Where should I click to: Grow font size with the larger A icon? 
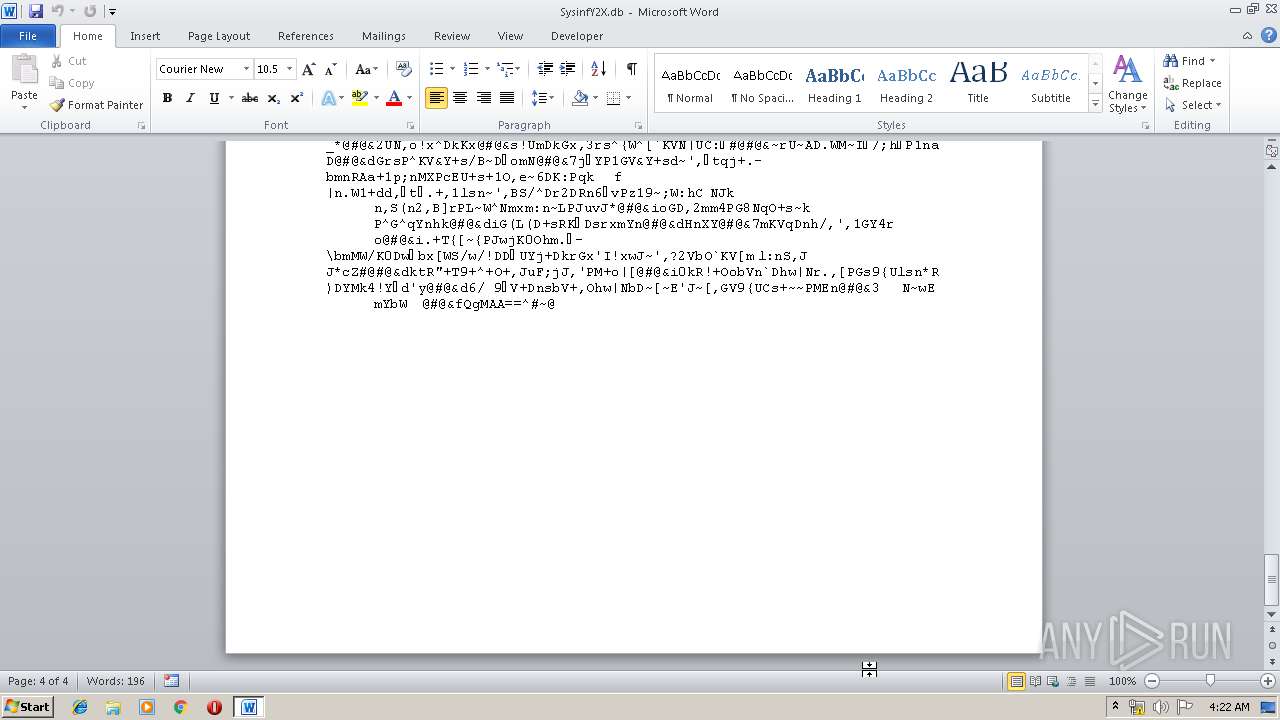pos(308,69)
